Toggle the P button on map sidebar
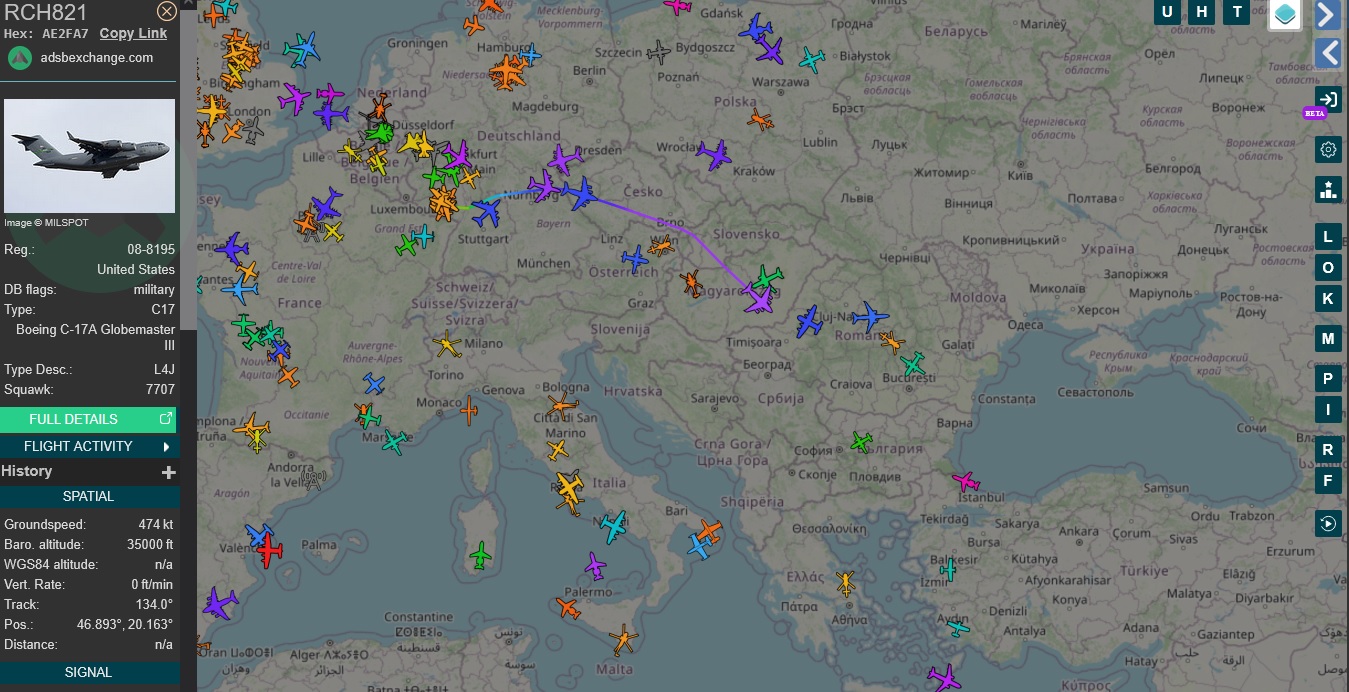This screenshot has height=692, width=1349. 1328,378
